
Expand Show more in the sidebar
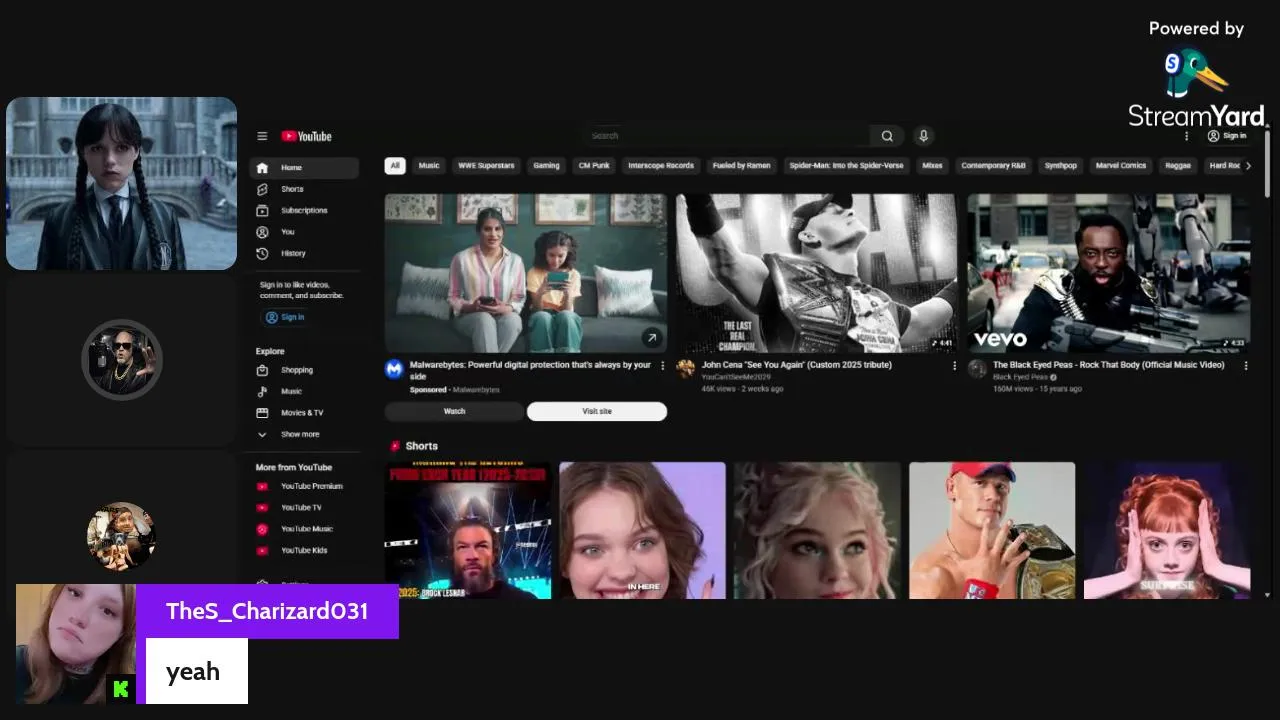[x=304, y=434]
